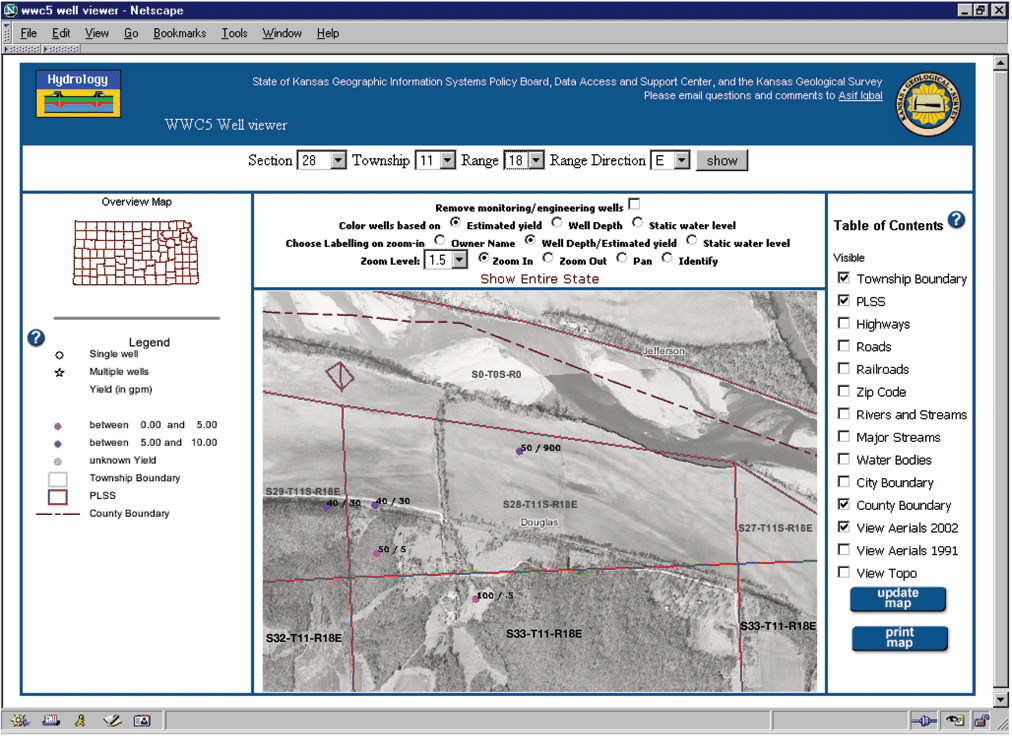Viewport: 1012px width, 739px height.
Task: Open Address Book from the component bar
Action: click(142, 720)
